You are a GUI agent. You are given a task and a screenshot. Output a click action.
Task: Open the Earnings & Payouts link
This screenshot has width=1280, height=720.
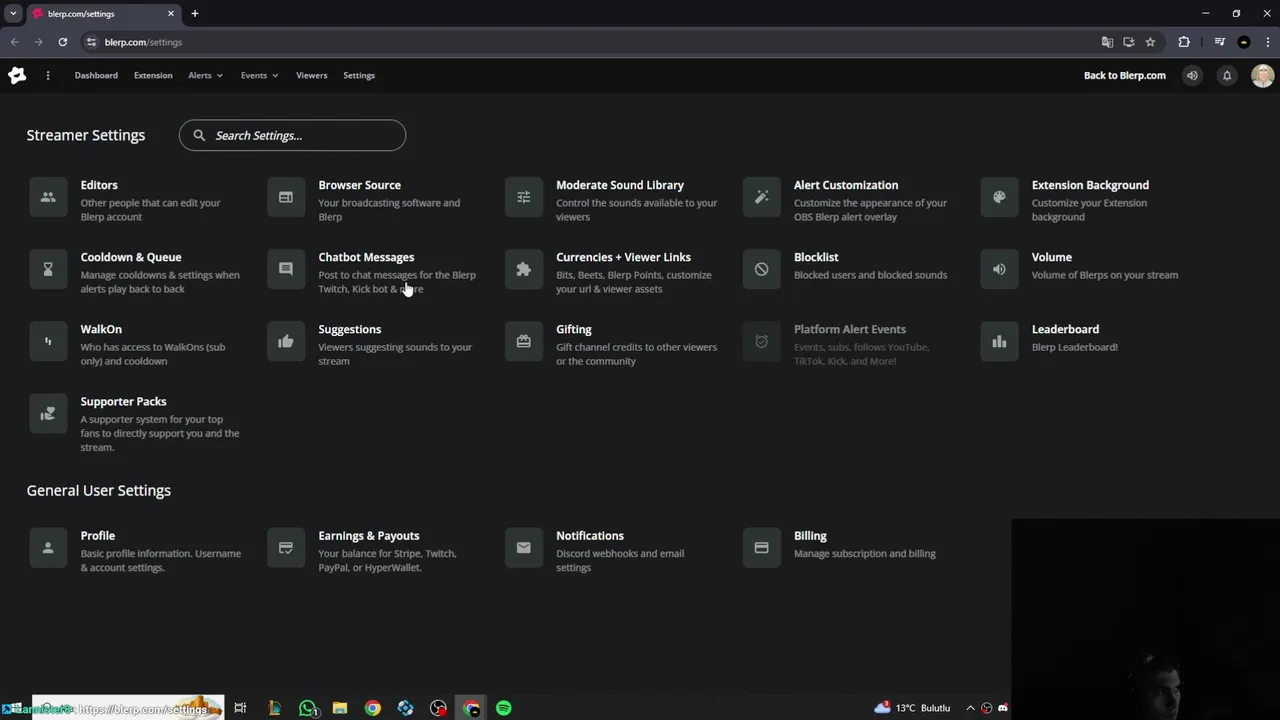369,536
